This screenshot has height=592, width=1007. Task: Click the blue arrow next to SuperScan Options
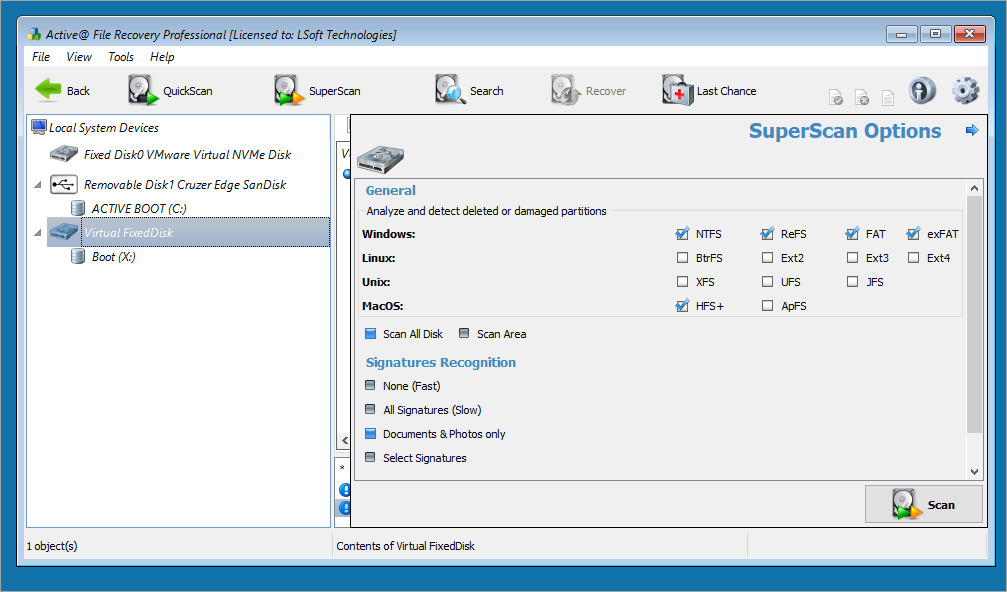[x=972, y=130]
